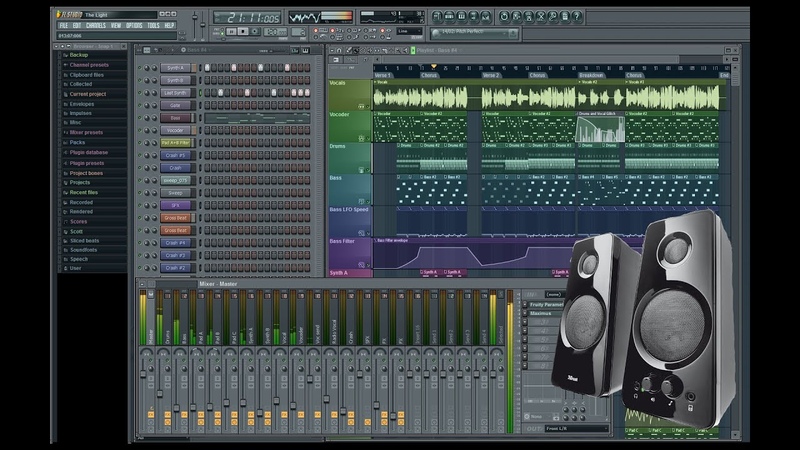Viewport: 800px width, 450px height.
Task: Mute the Drums playlist track
Action: pyautogui.click(x=368, y=170)
